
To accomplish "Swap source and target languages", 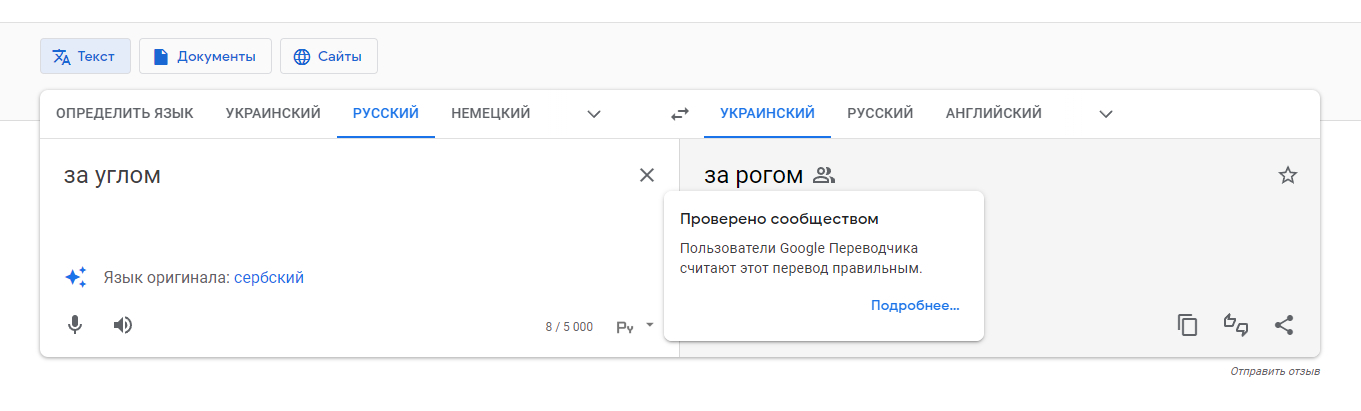I will (x=680, y=114).
